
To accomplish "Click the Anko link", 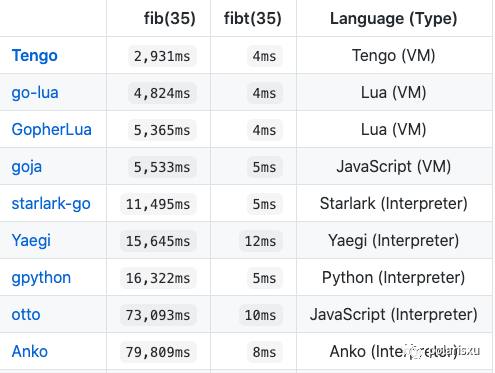I will click(x=30, y=352).
